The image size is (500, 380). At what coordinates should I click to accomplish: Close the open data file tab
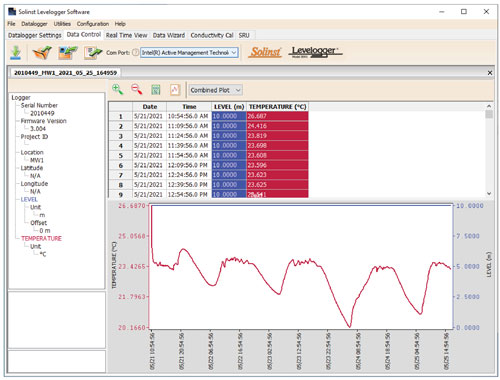(x=490, y=73)
